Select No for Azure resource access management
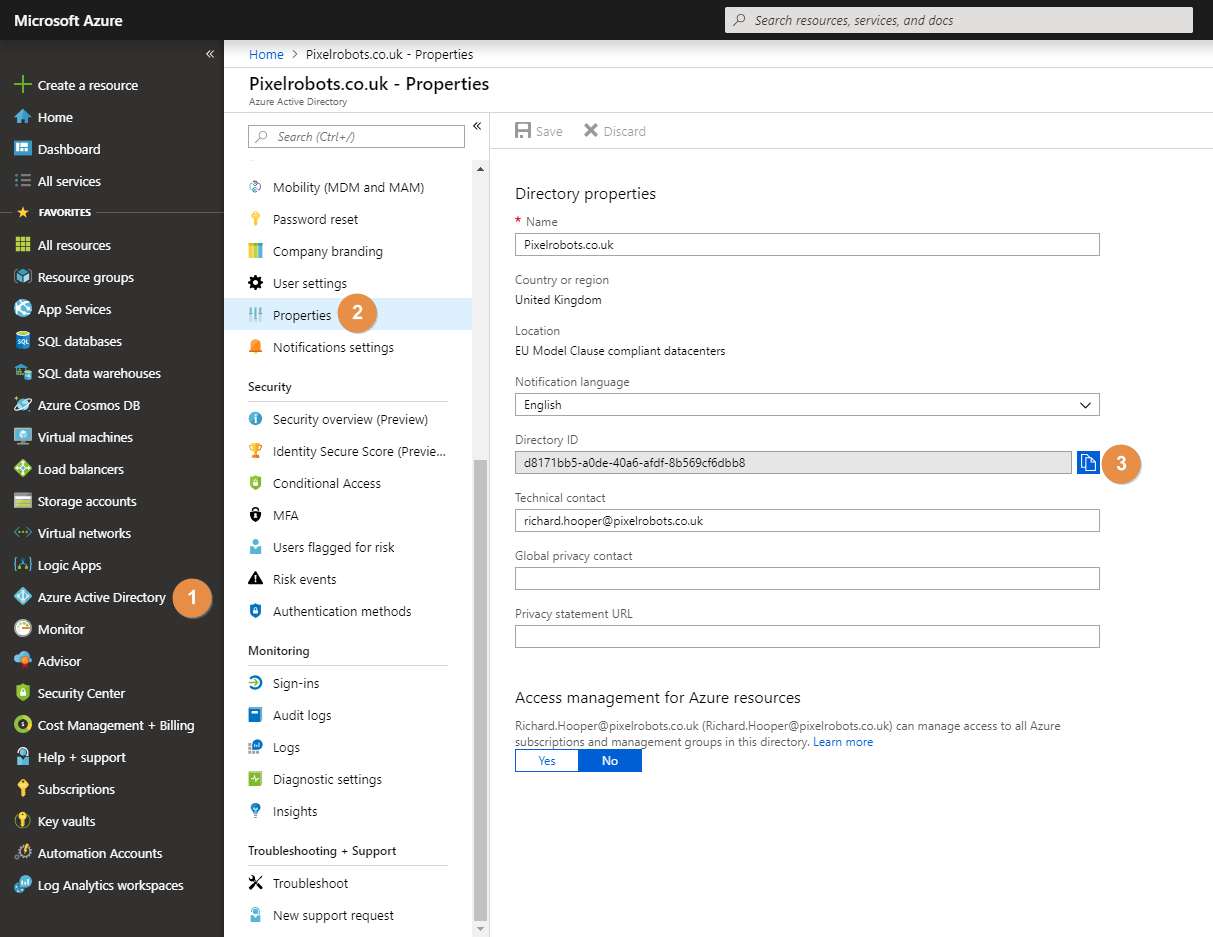The width and height of the screenshot is (1213, 937). [609, 760]
